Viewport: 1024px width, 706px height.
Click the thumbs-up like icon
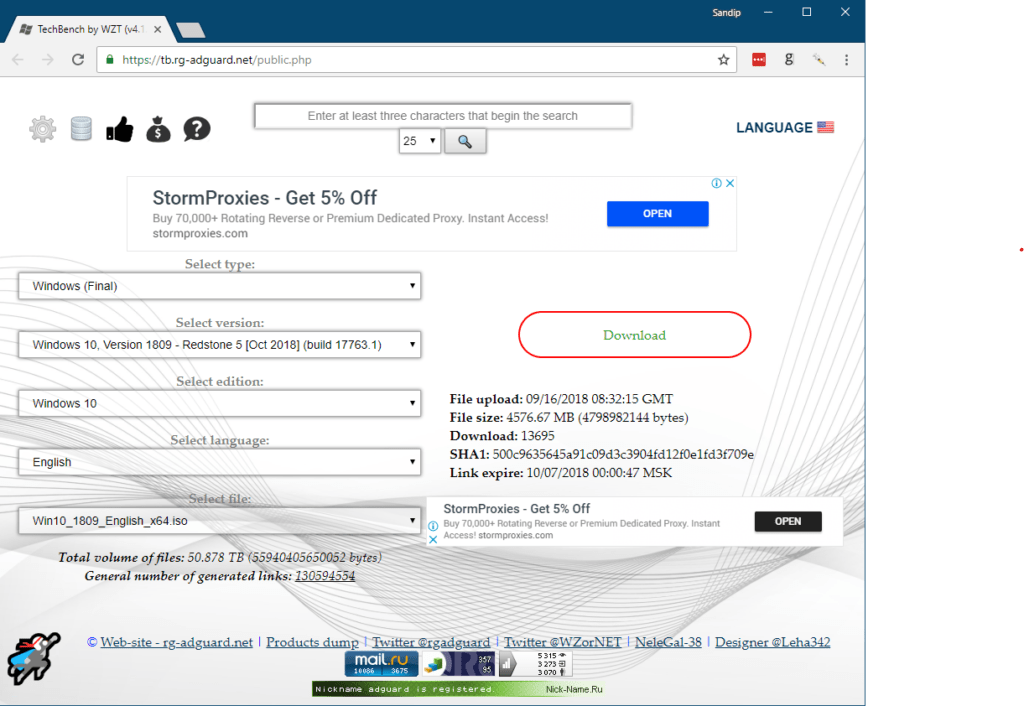coord(119,128)
